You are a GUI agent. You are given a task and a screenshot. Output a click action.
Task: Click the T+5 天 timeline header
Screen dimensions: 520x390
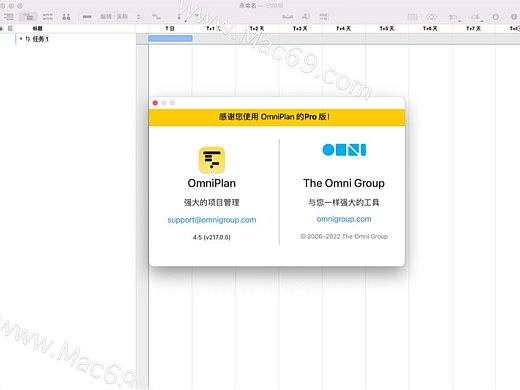[x=387, y=29]
